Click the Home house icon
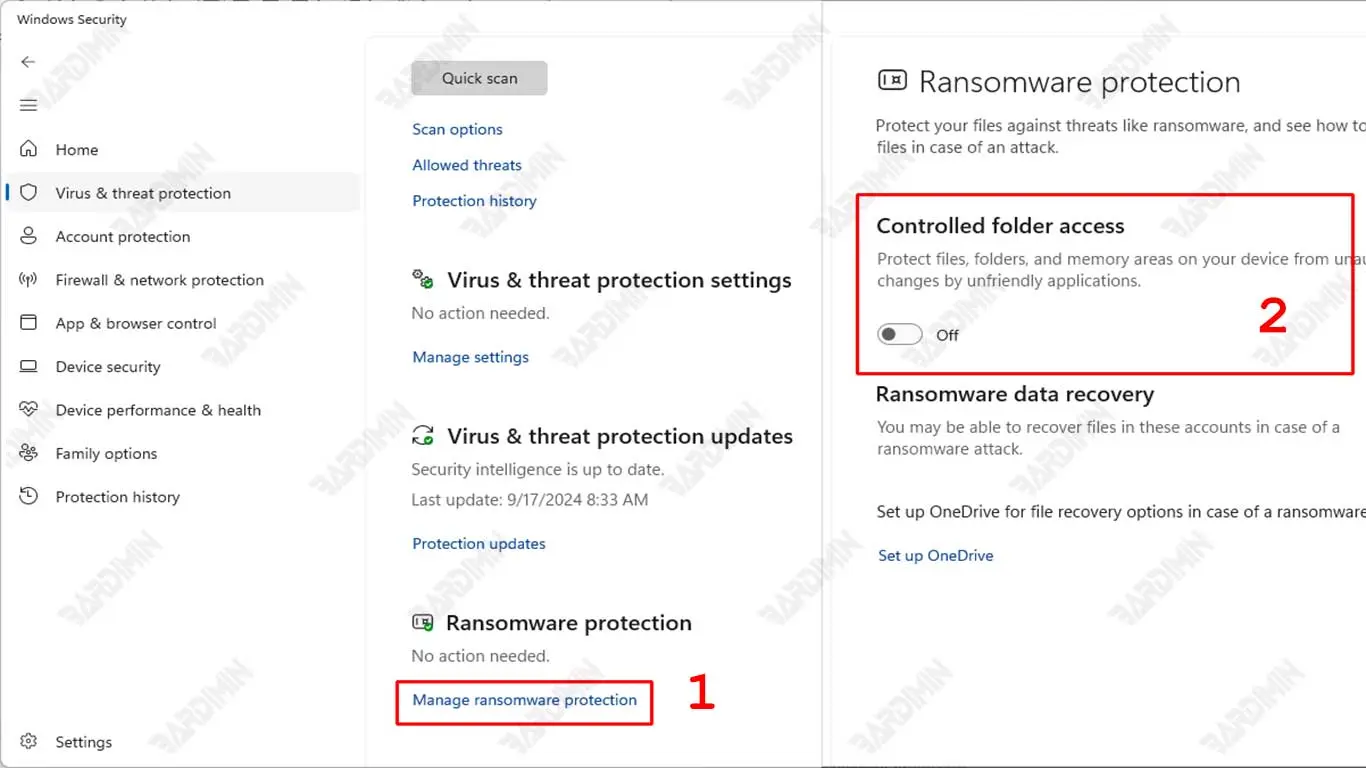 coord(29,149)
